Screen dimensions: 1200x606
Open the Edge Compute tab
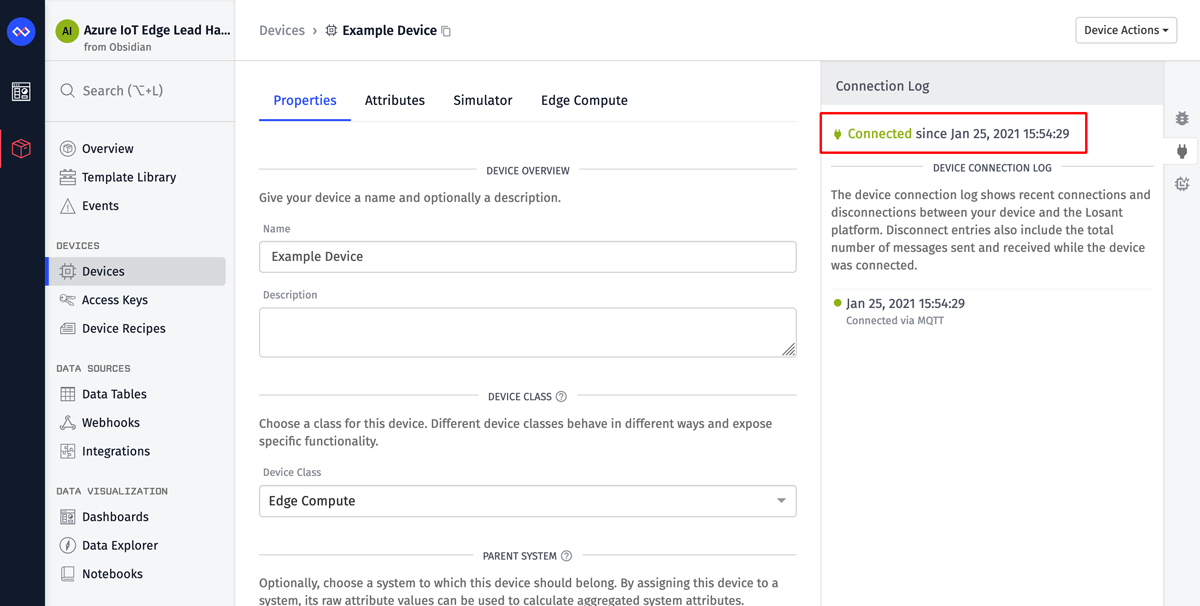(x=584, y=100)
